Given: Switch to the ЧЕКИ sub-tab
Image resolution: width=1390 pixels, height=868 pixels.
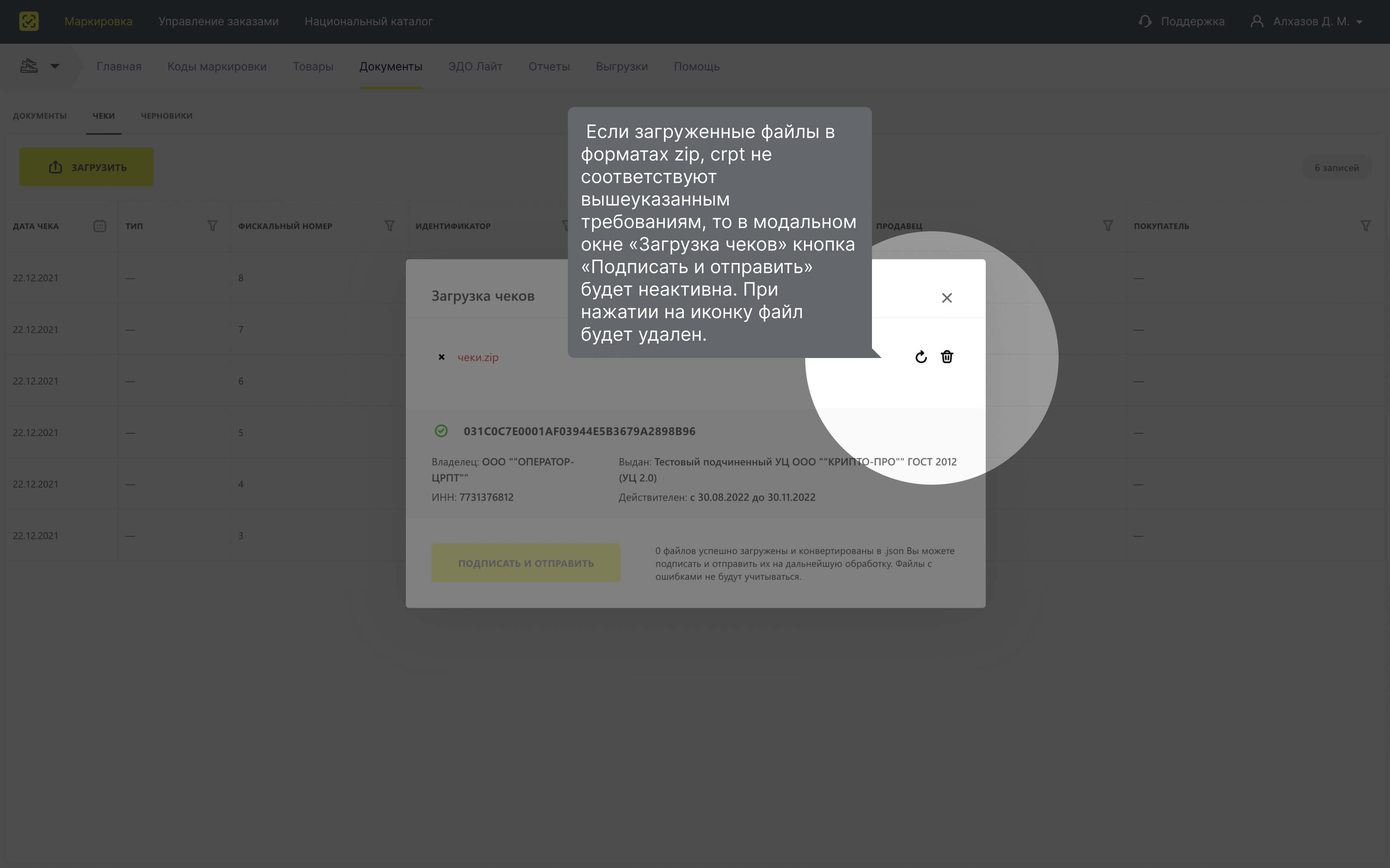Looking at the screenshot, I should 104,115.
